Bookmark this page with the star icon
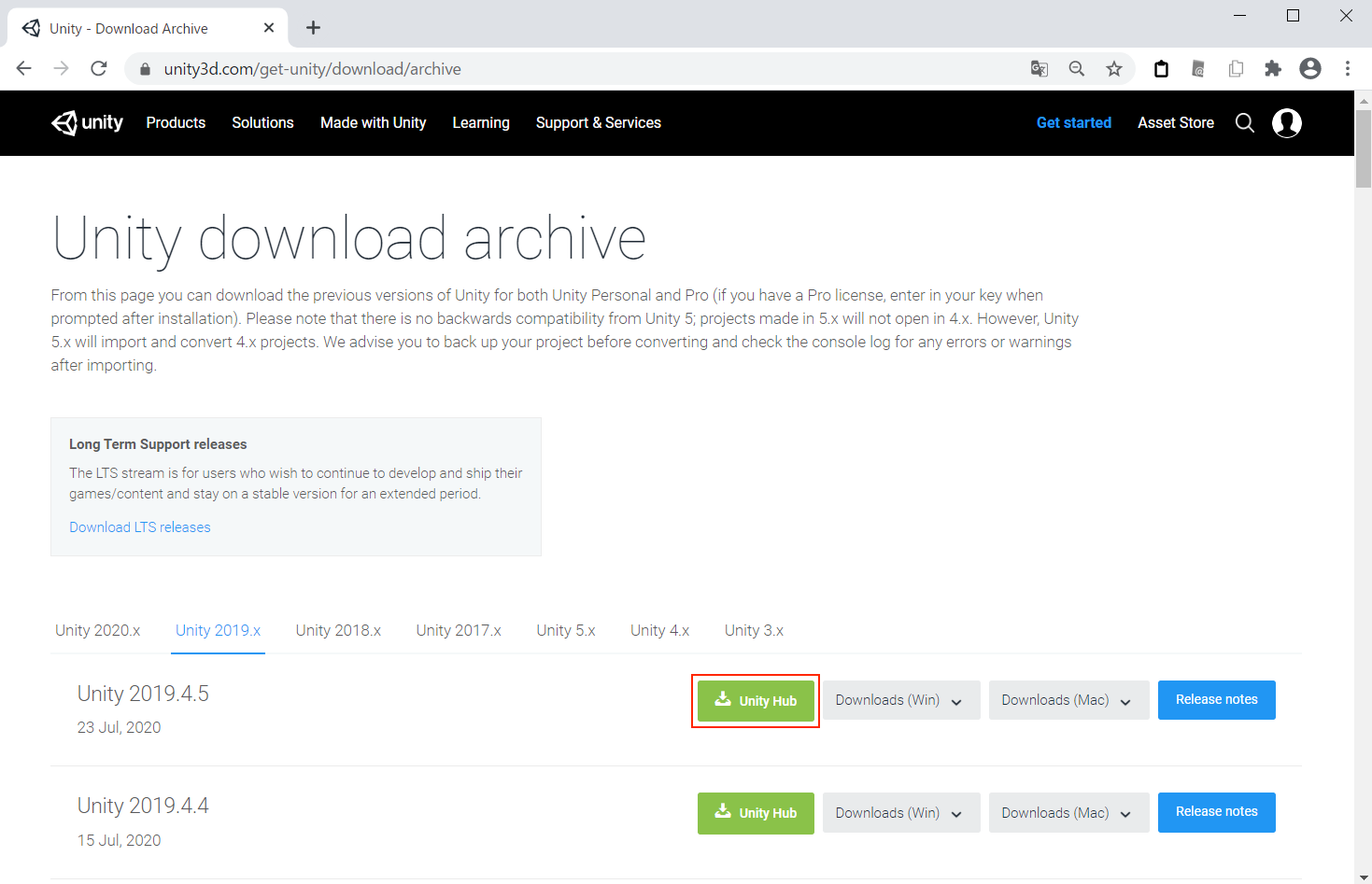The image size is (1372, 884). click(x=1113, y=69)
